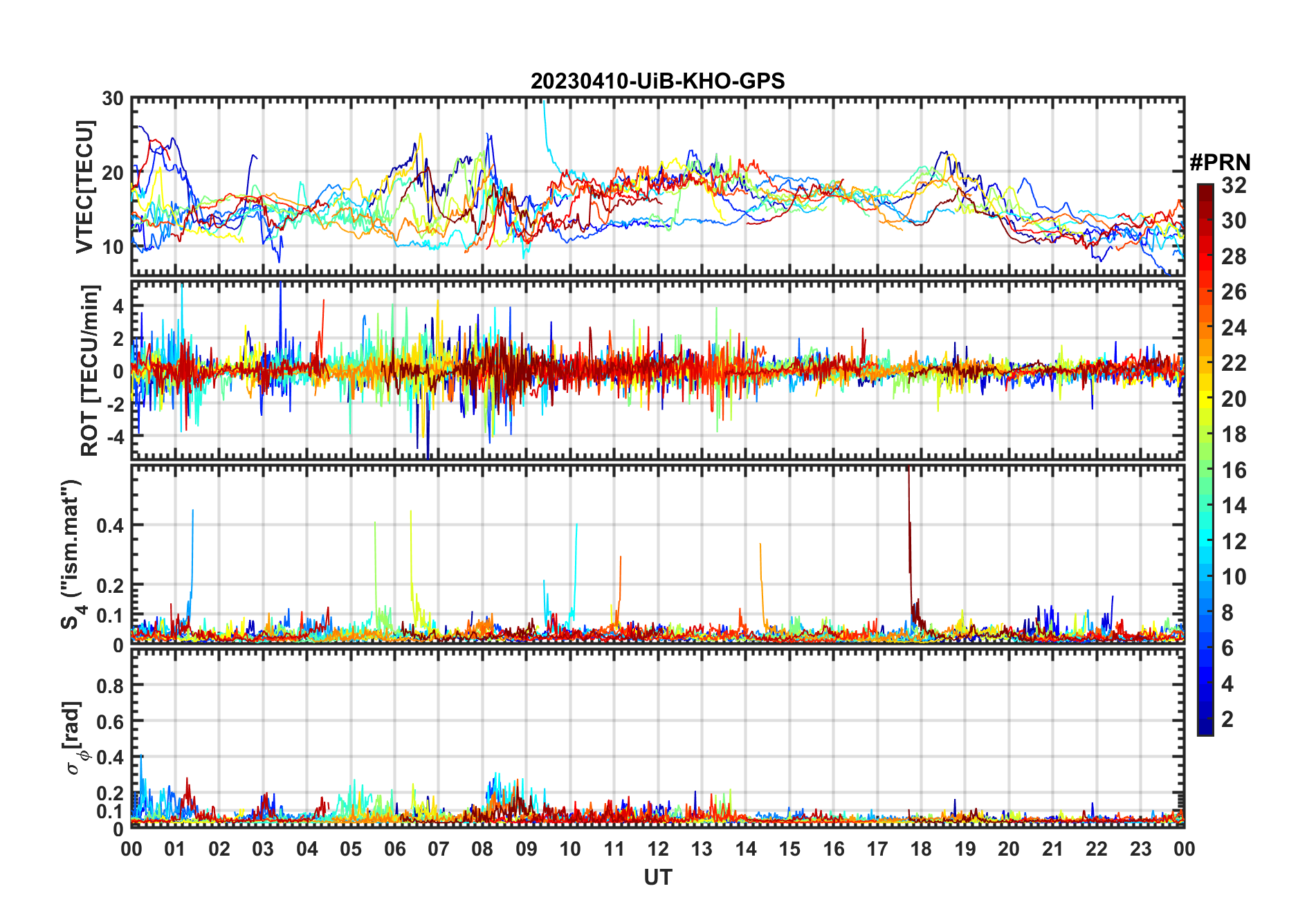Click the colorbar tick label 2
The width and height of the screenshot is (1316, 920).
pyautogui.click(x=1227, y=719)
